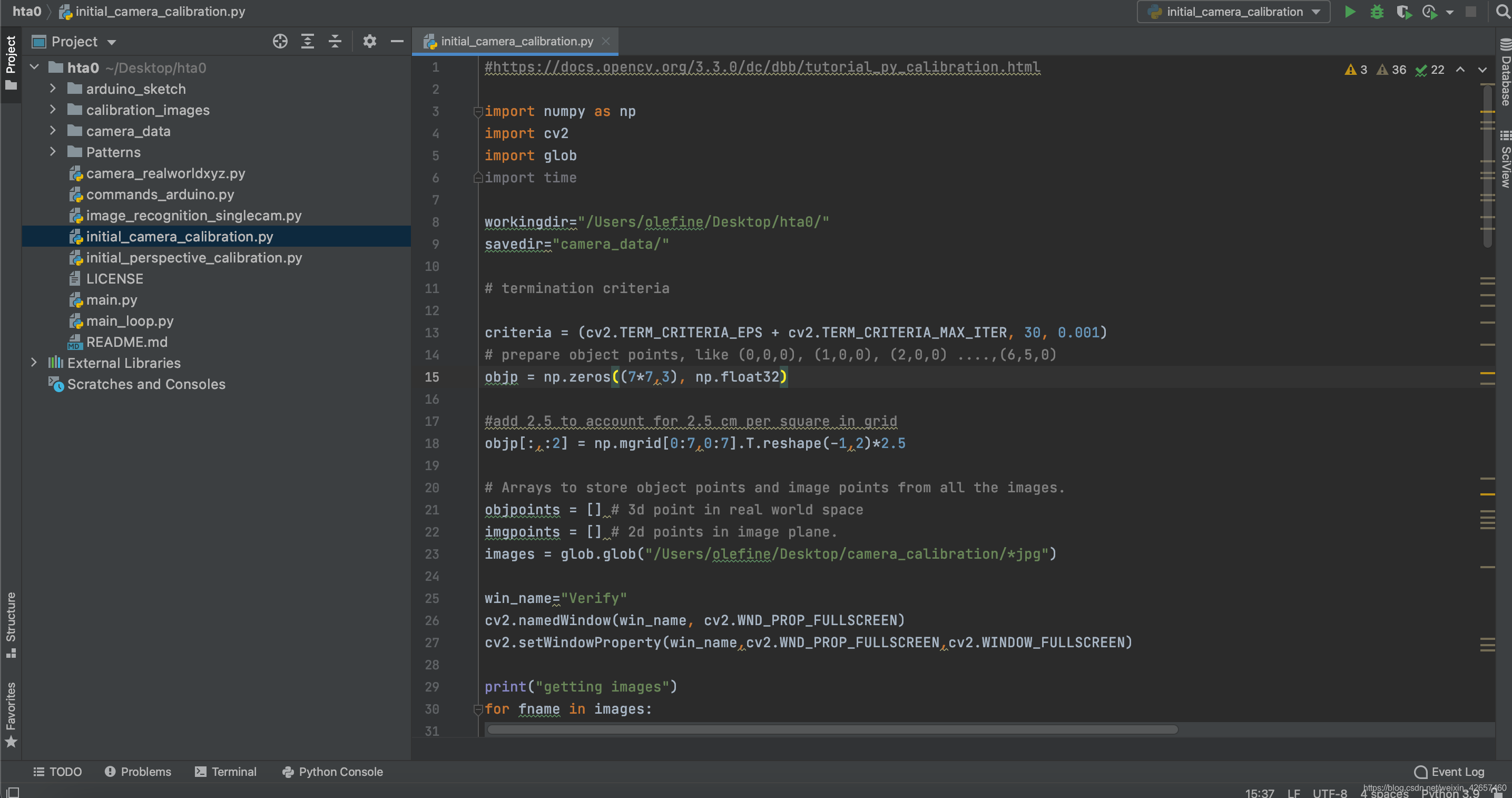Image resolution: width=1512 pixels, height=798 pixels.
Task: Open the Terminal tab
Action: pyautogui.click(x=225, y=772)
